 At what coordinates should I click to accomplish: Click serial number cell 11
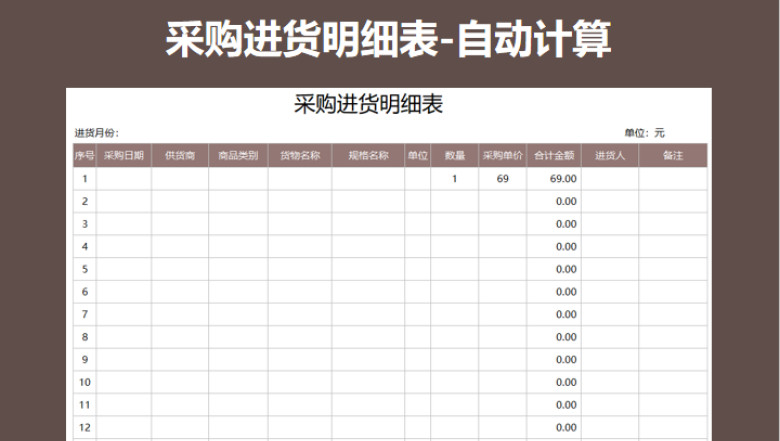click(x=85, y=405)
